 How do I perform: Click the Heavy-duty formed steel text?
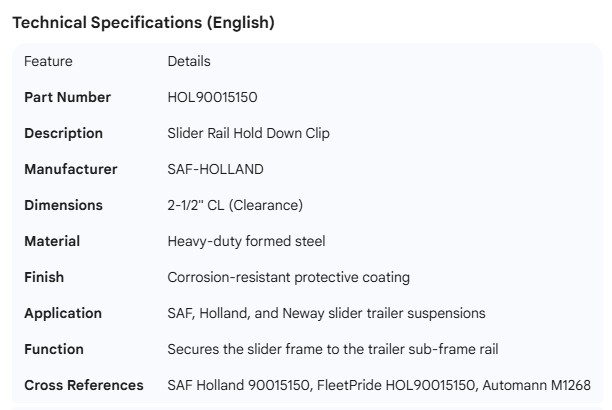[x=246, y=241]
